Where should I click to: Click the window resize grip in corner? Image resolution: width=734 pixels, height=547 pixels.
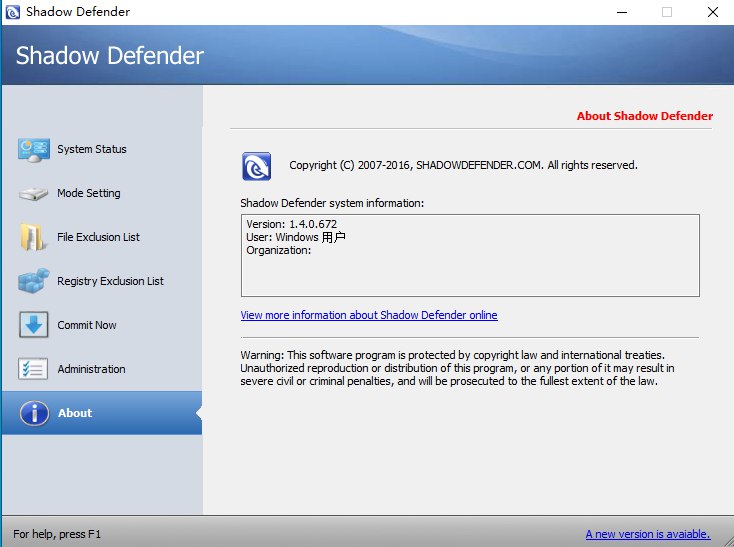click(x=728, y=541)
